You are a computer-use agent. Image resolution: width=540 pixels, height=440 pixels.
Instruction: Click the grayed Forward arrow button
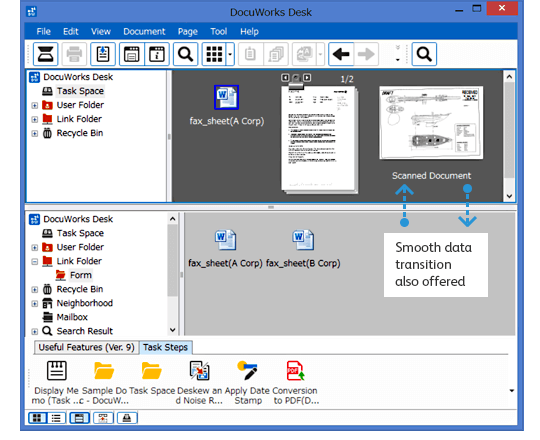click(x=366, y=54)
